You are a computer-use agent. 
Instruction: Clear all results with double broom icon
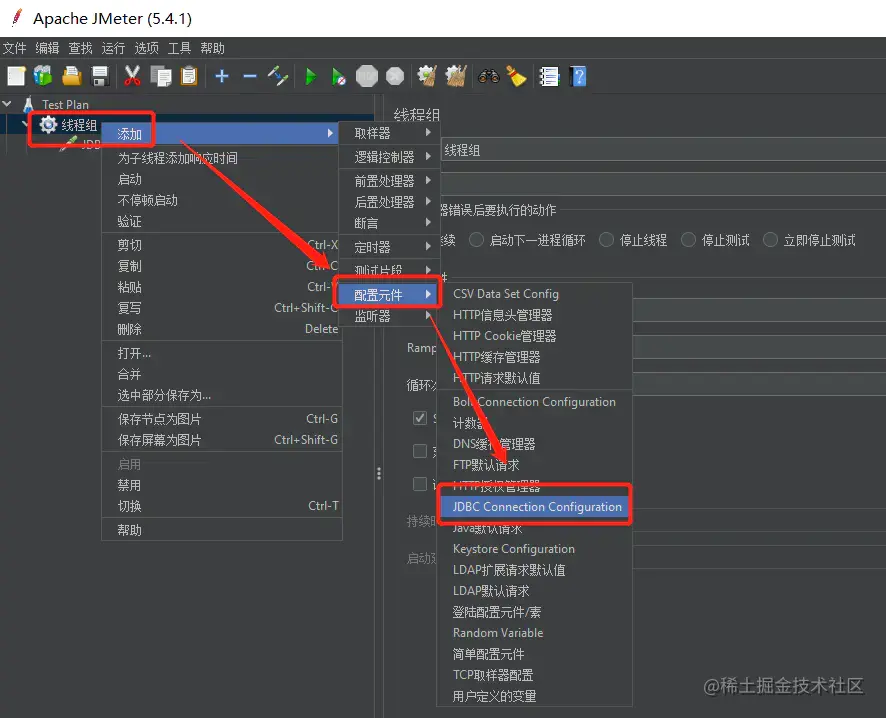pyautogui.click(x=455, y=76)
